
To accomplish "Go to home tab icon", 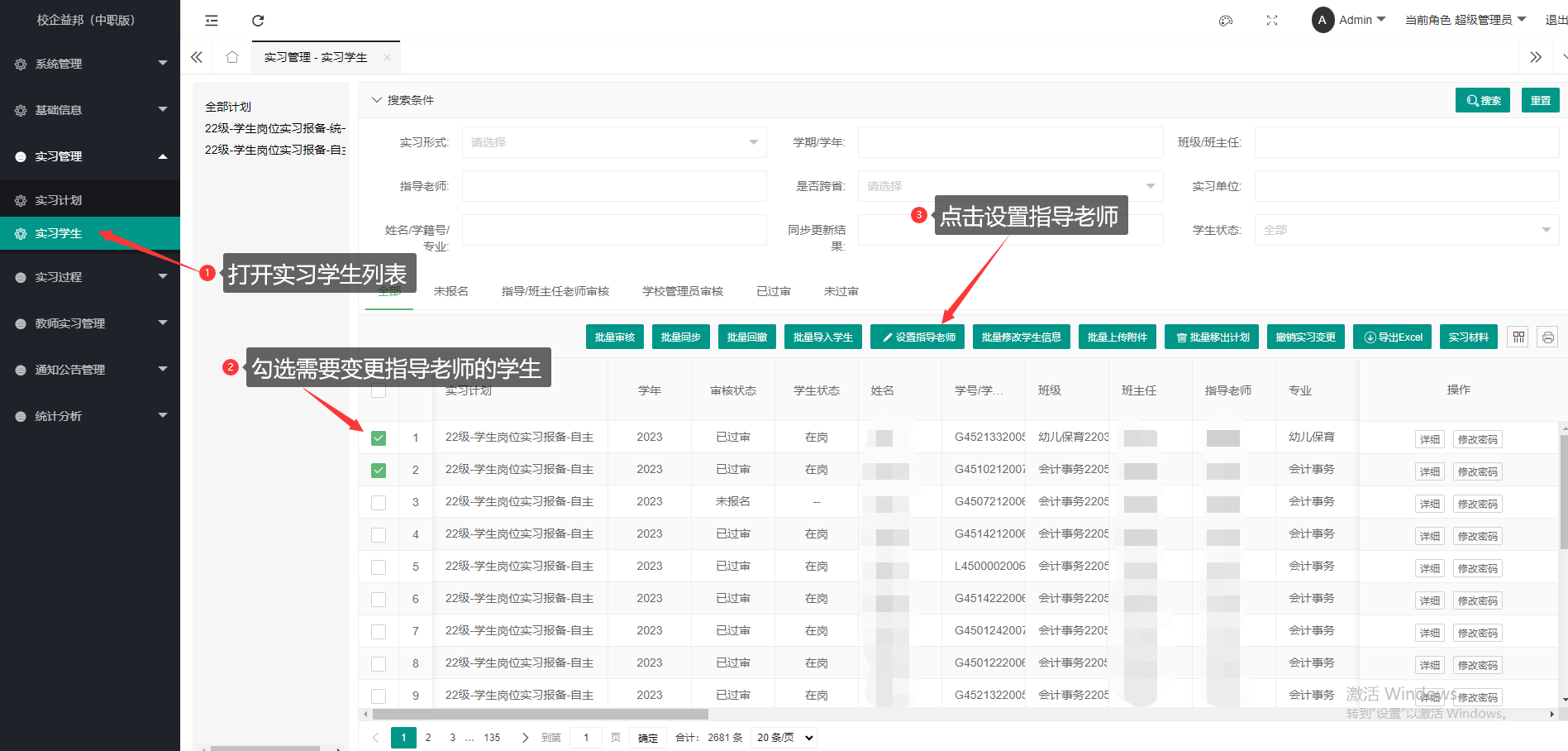I will pos(232,57).
